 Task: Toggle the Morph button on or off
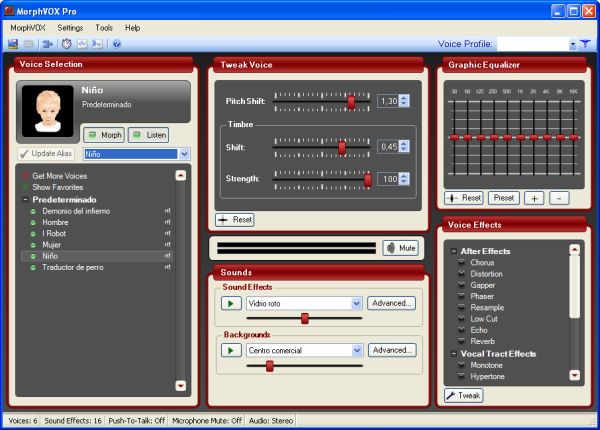point(103,135)
